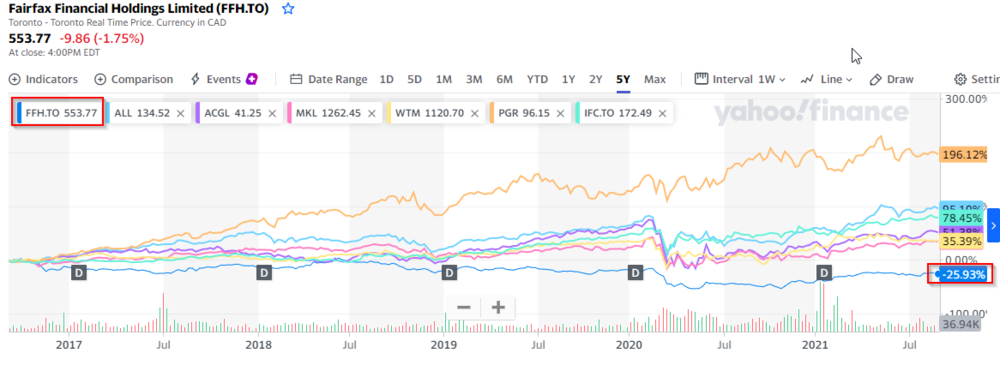Open the Interval 1W dropdown
This screenshot has width=1000, height=371.
[x=740, y=80]
